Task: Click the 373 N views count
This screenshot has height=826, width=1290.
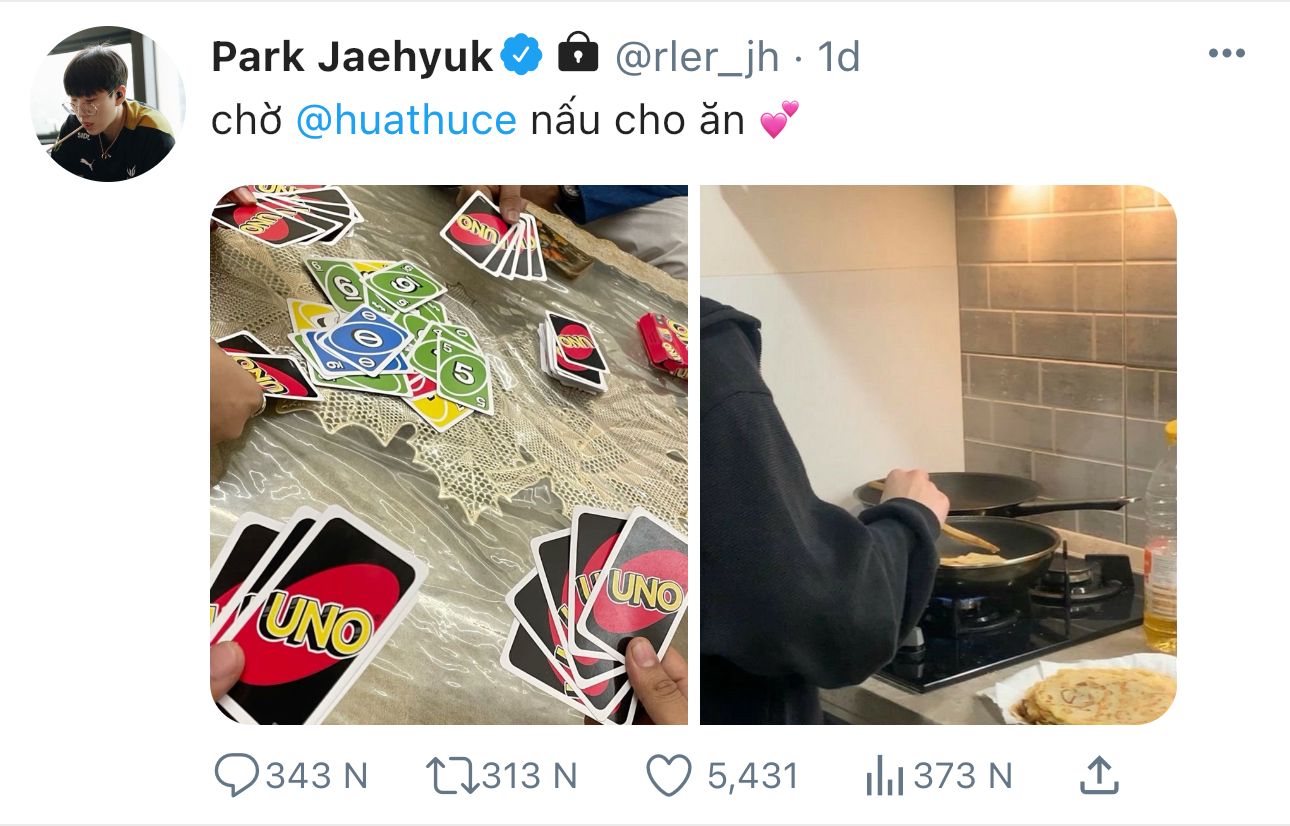Action: (962, 776)
